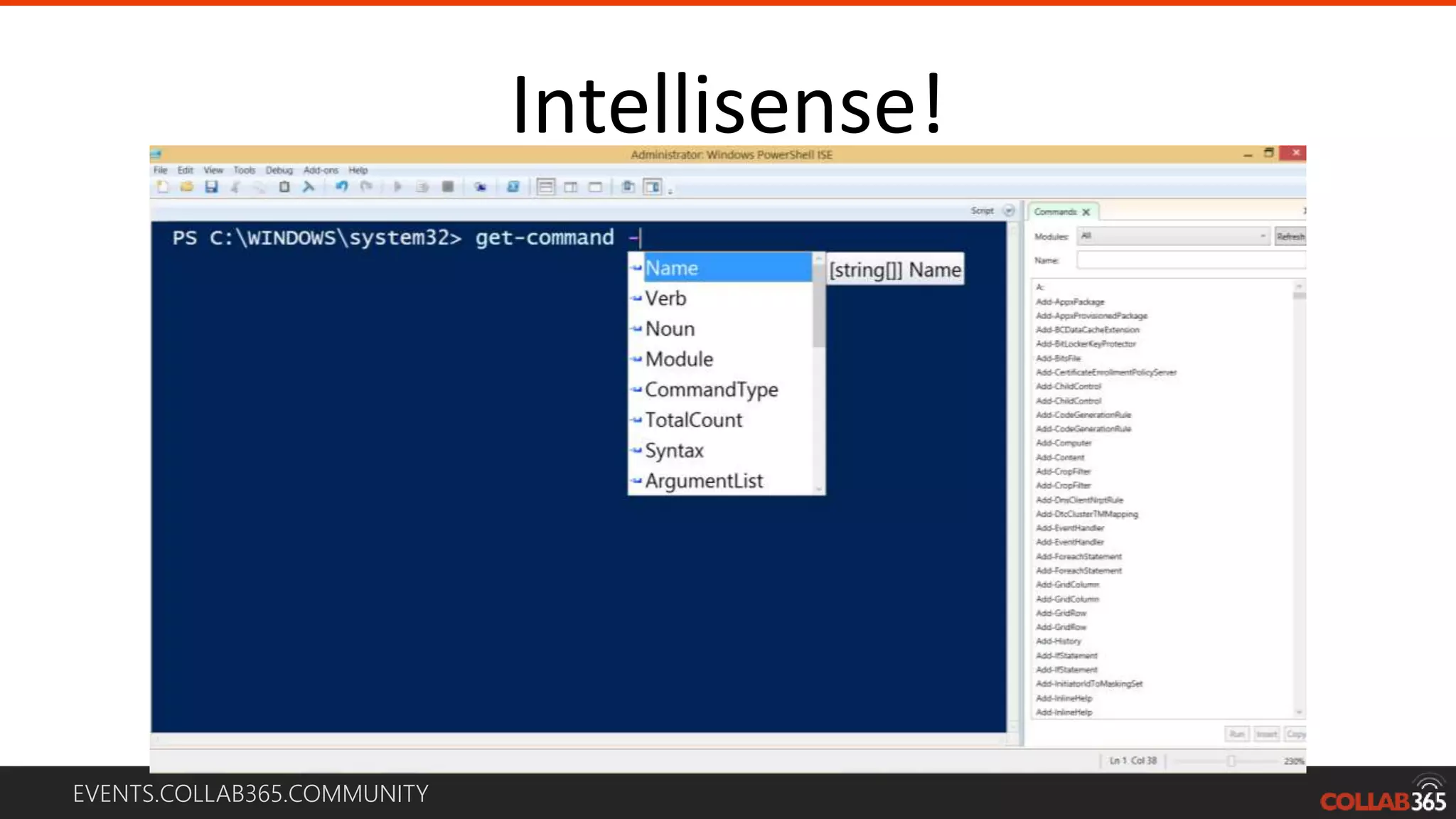The width and height of the screenshot is (1456, 819).
Task: Select Add-BitsFile in the command list
Action: pyautogui.click(x=1058, y=358)
